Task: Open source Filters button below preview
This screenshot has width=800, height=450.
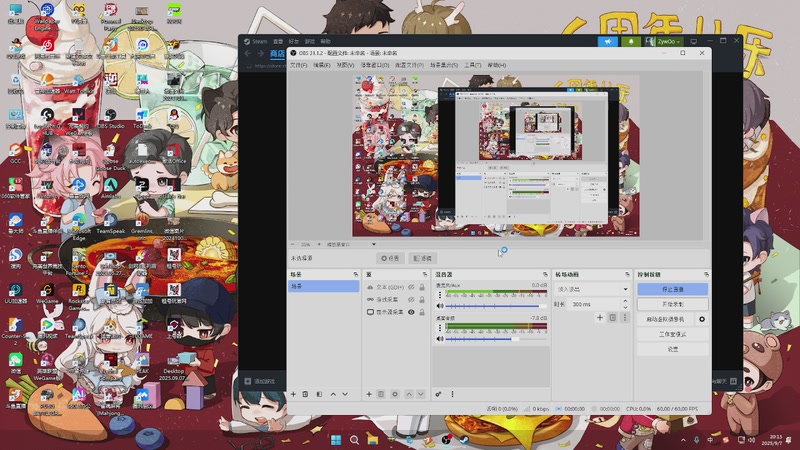Action: coord(422,258)
